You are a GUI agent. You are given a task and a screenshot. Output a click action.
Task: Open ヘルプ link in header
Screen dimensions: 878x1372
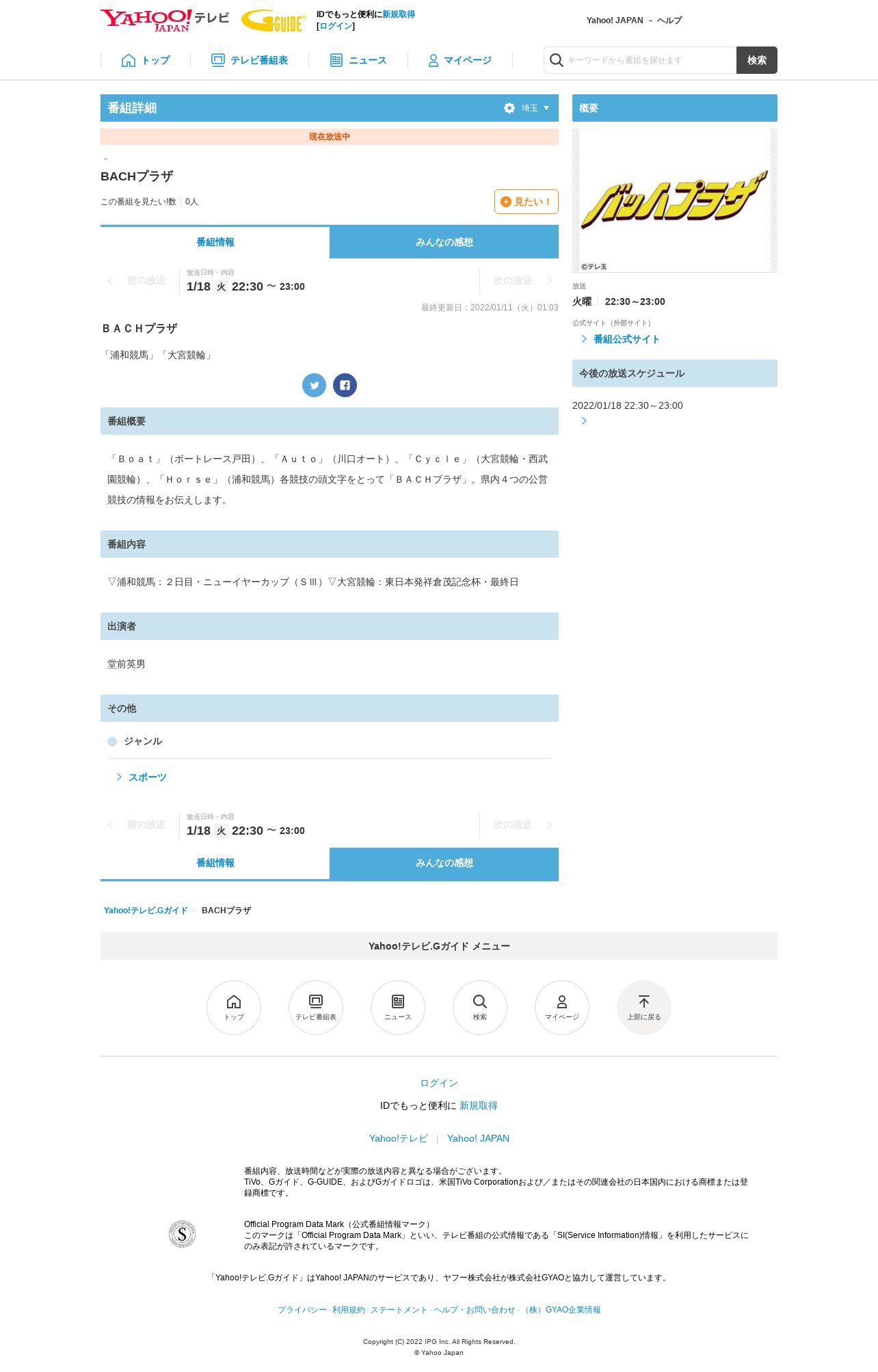pos(669,21)
